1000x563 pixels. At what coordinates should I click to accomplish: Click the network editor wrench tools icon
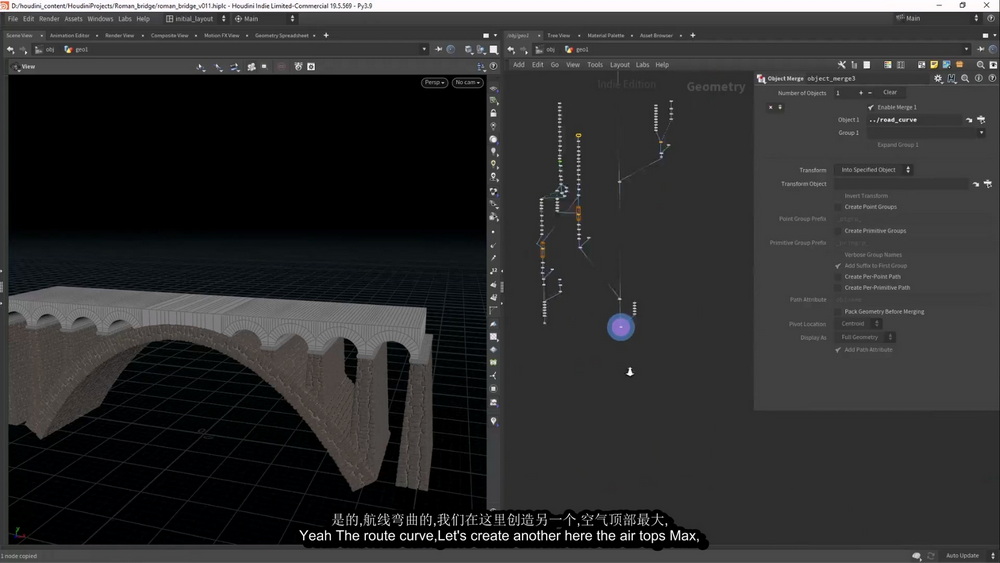pyautogui.click(x=841, y=64)
